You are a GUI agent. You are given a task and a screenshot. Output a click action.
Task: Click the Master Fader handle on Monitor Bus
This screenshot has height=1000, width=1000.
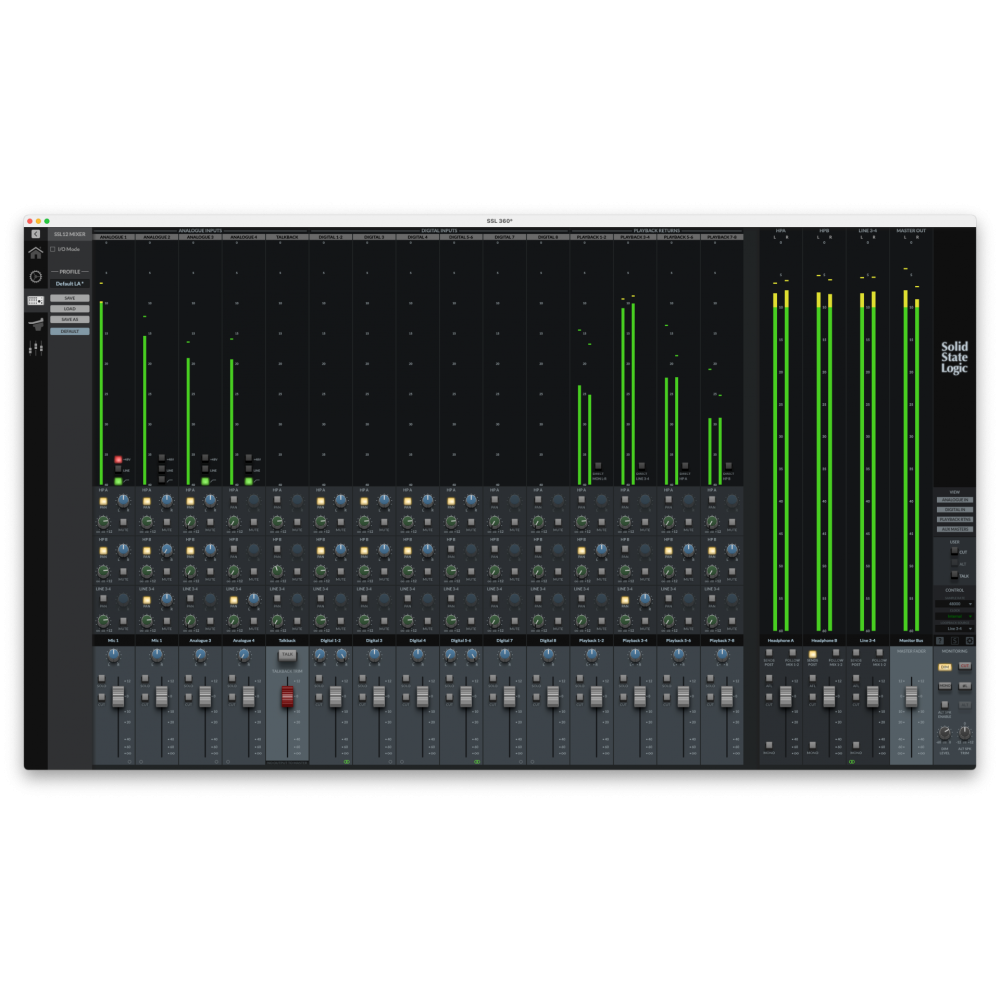point(911,696)
